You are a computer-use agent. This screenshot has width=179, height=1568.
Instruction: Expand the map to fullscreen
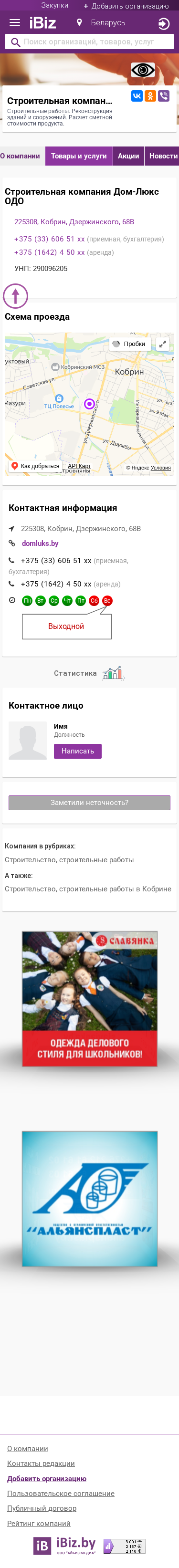(x=163, y=344)
